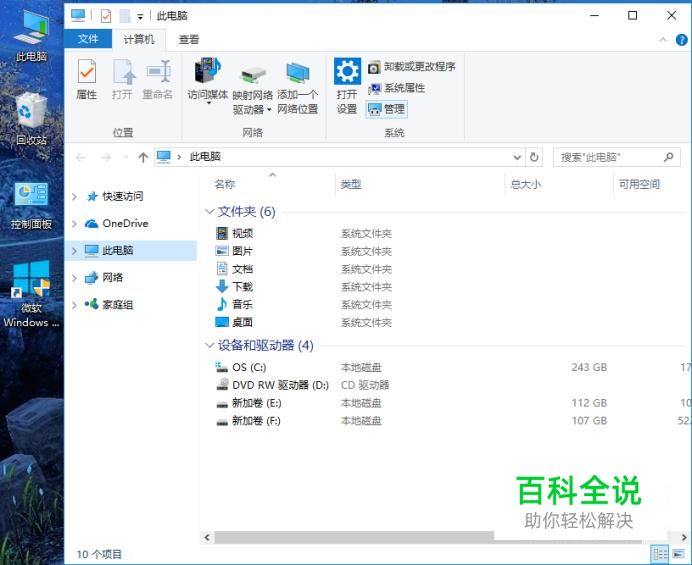Select the OS (C:) drive

241,367
